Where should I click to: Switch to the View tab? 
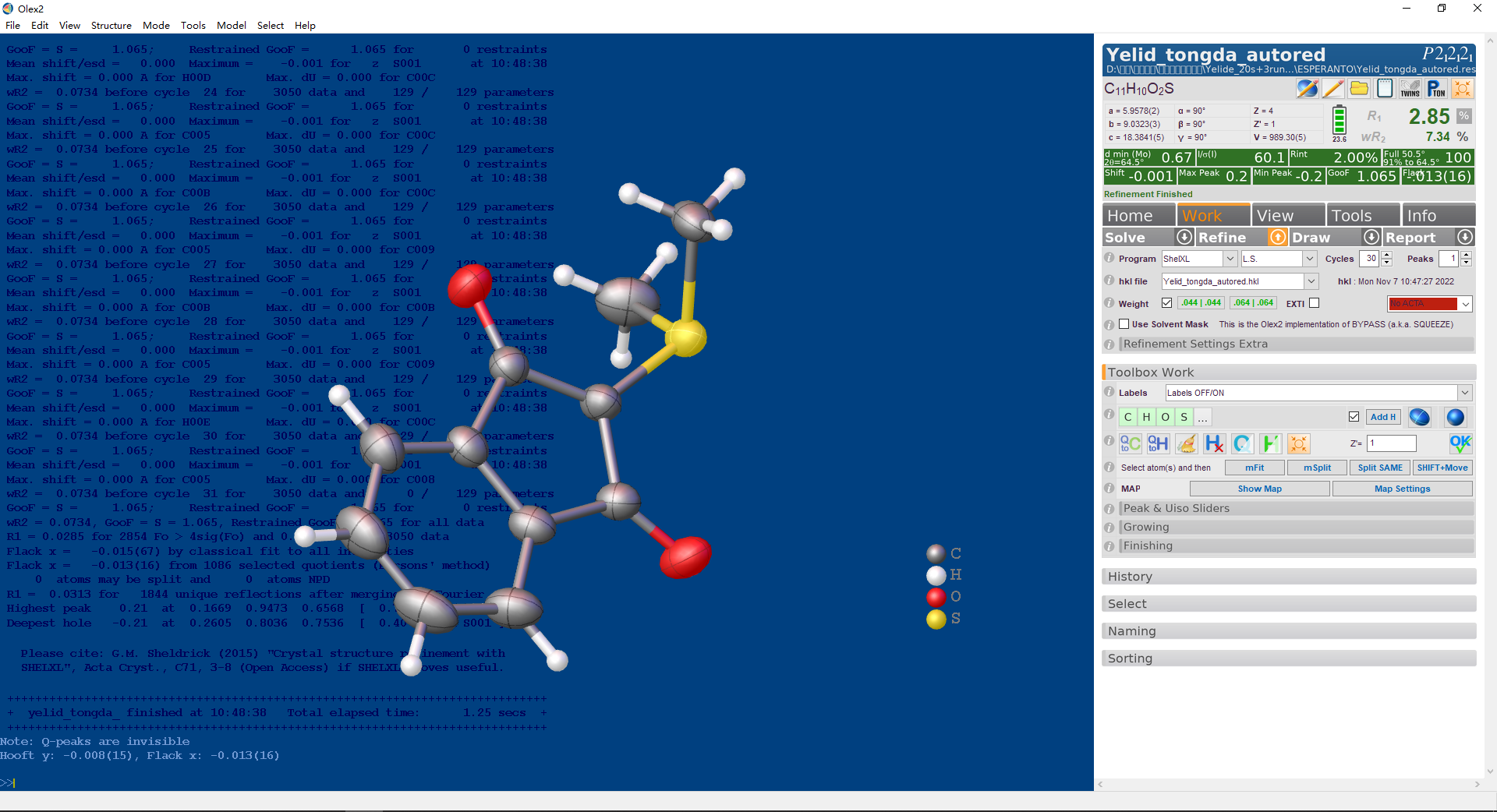point(1288,215)
